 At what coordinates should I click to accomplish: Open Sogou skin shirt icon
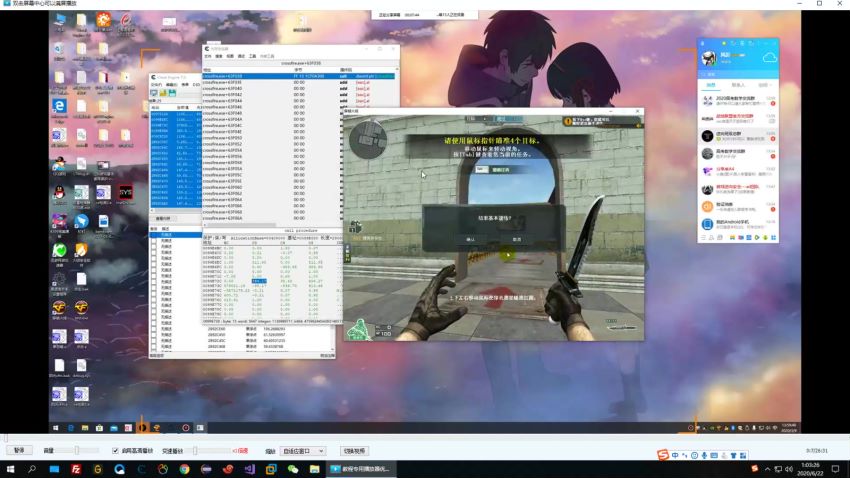(x=733, y=455)
